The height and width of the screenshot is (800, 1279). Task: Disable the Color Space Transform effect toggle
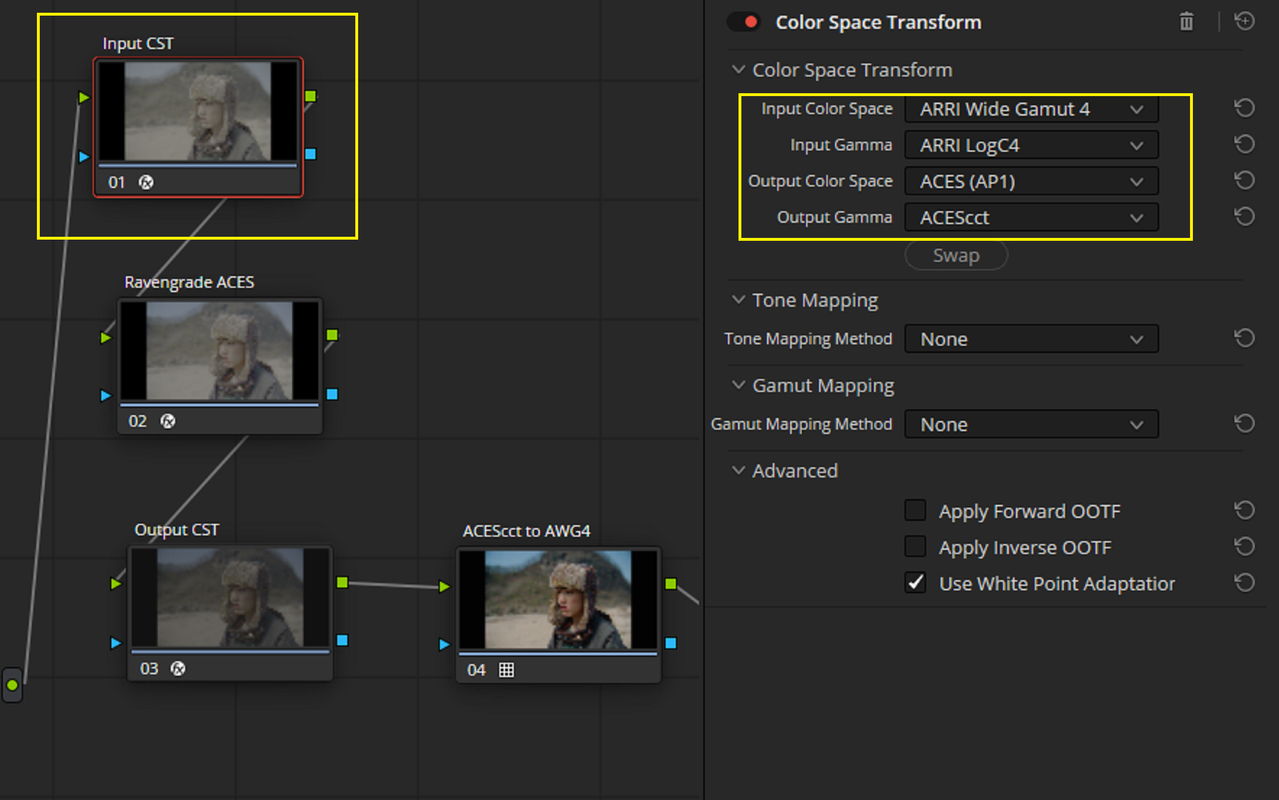[743, 22]
